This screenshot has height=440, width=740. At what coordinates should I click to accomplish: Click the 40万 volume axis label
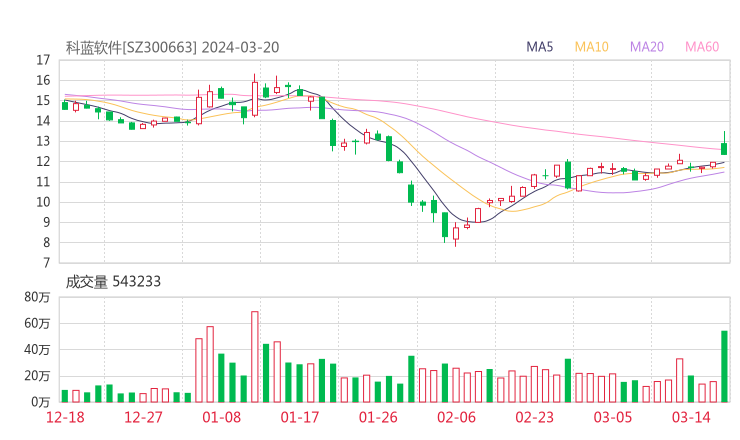[x=37, y=350]
